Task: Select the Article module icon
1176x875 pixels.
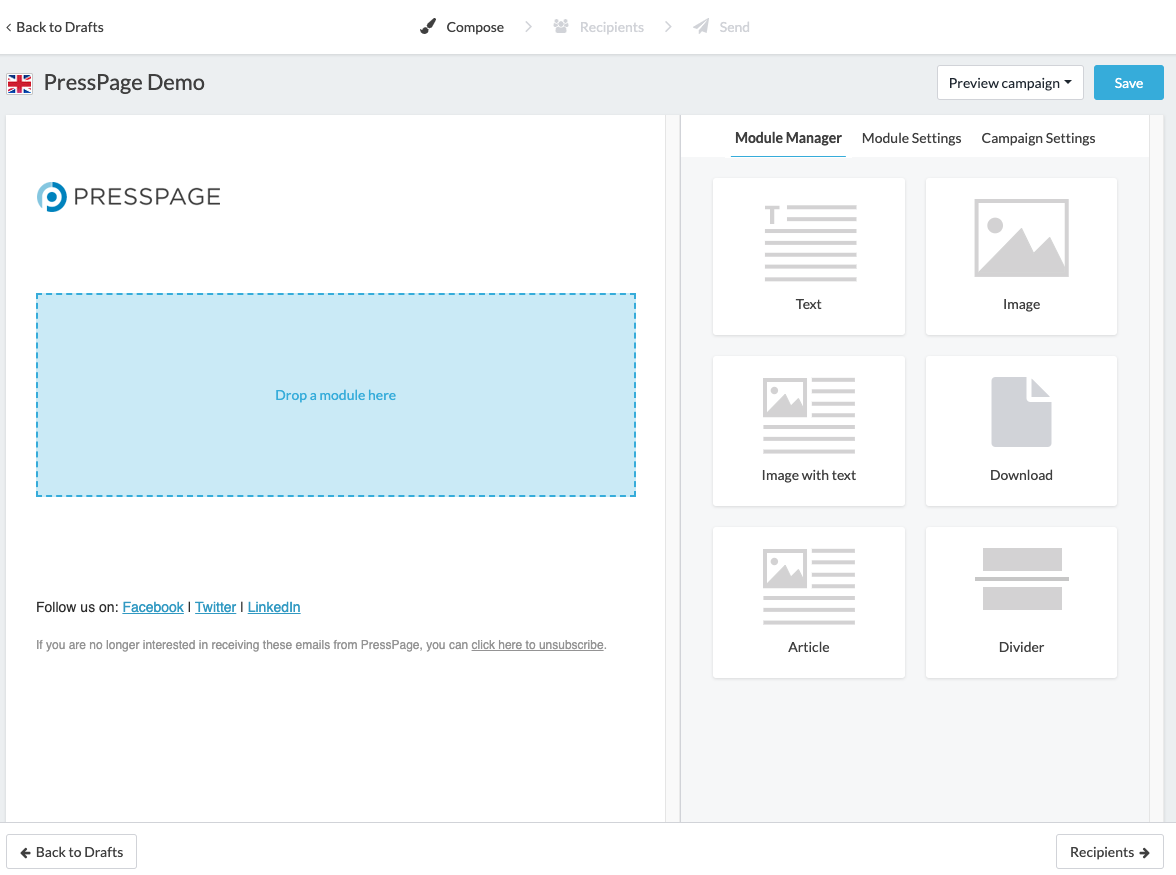Action: tap(808, 586)
